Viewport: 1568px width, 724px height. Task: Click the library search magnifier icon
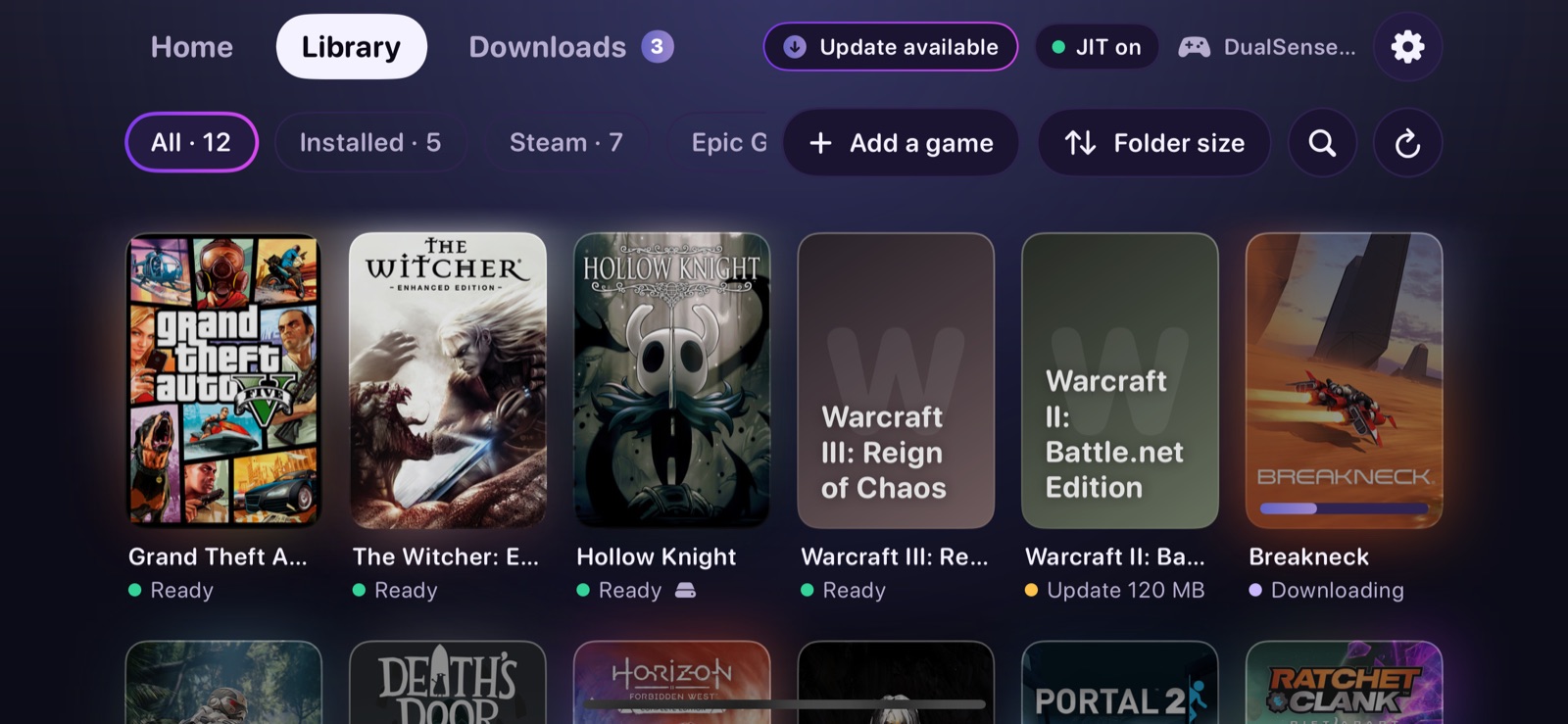[1322, 143]
